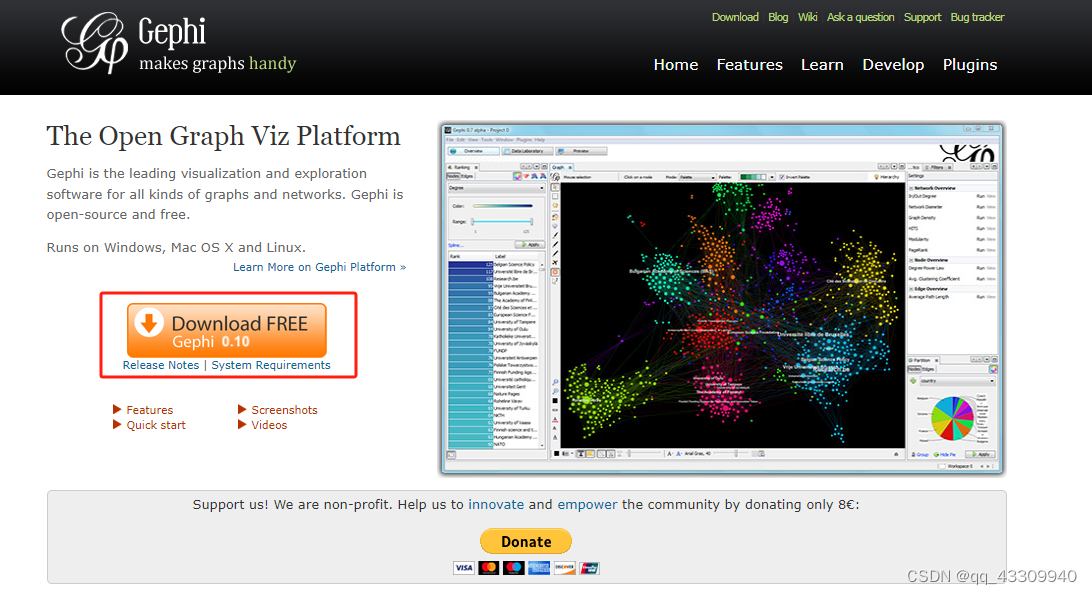Go to Plugins in the main navigation
Viewport: 1092px width, 594px height.
pos(969,65)
